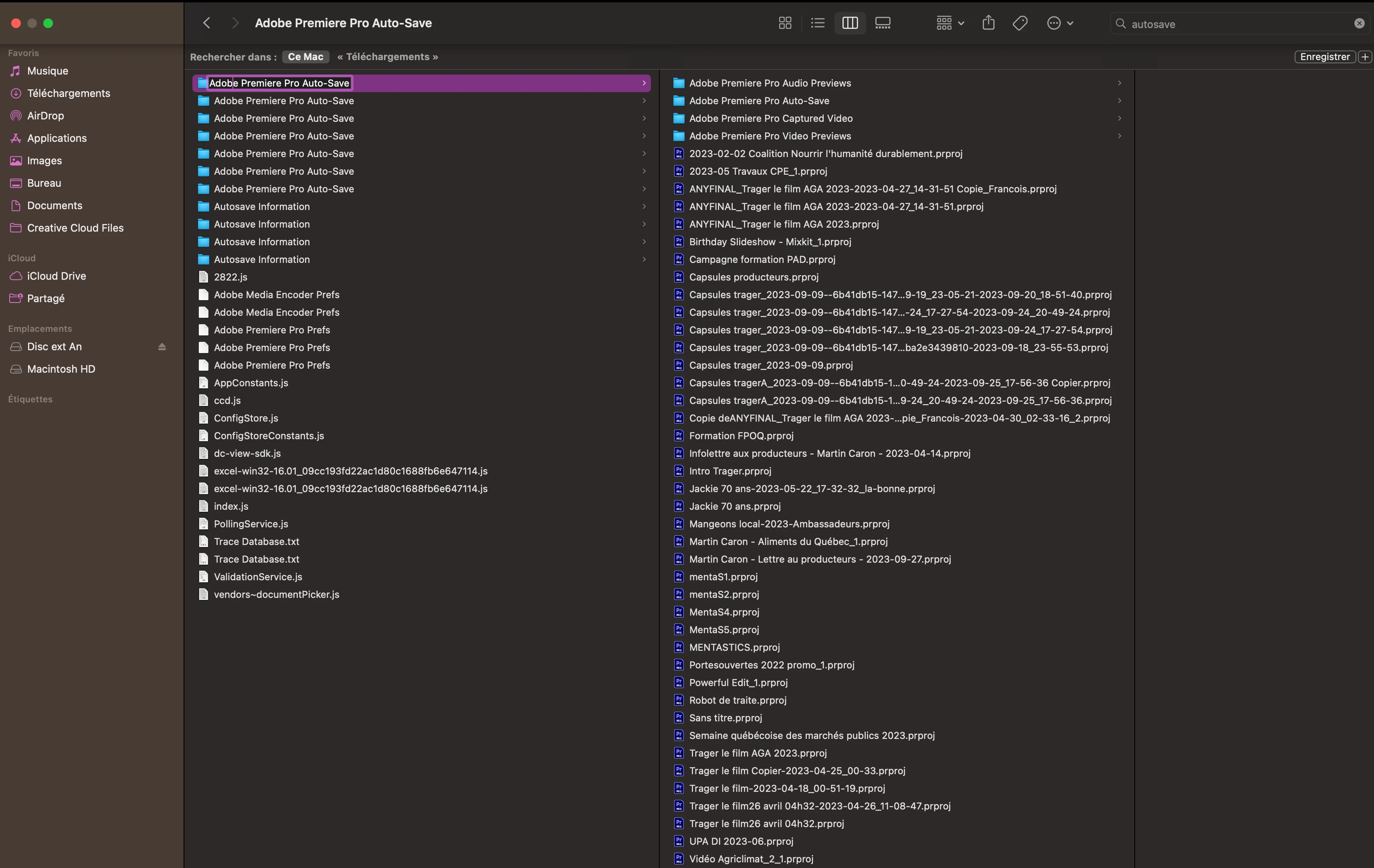
Task: Open AirDrop in the sidebar
Action: (45, 116)
